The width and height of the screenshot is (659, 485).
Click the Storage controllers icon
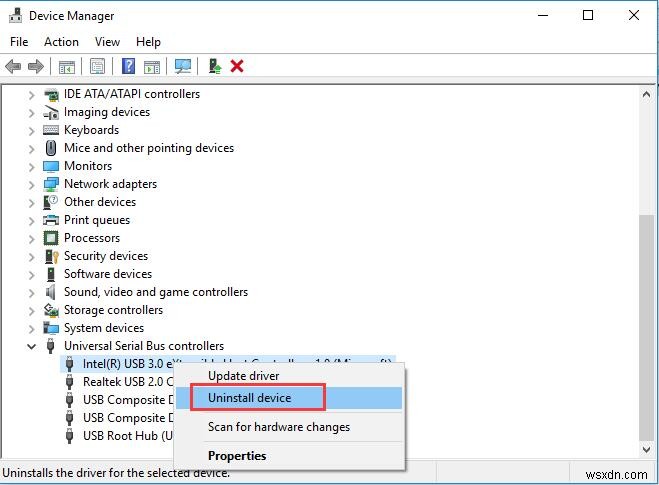51,311
